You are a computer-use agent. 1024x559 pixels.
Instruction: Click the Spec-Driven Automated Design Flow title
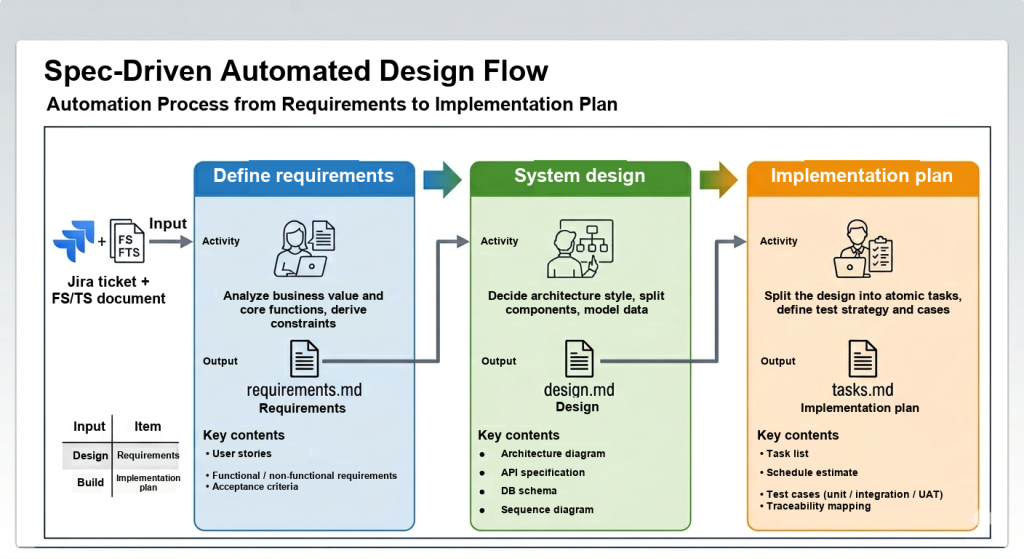[296, 71]
